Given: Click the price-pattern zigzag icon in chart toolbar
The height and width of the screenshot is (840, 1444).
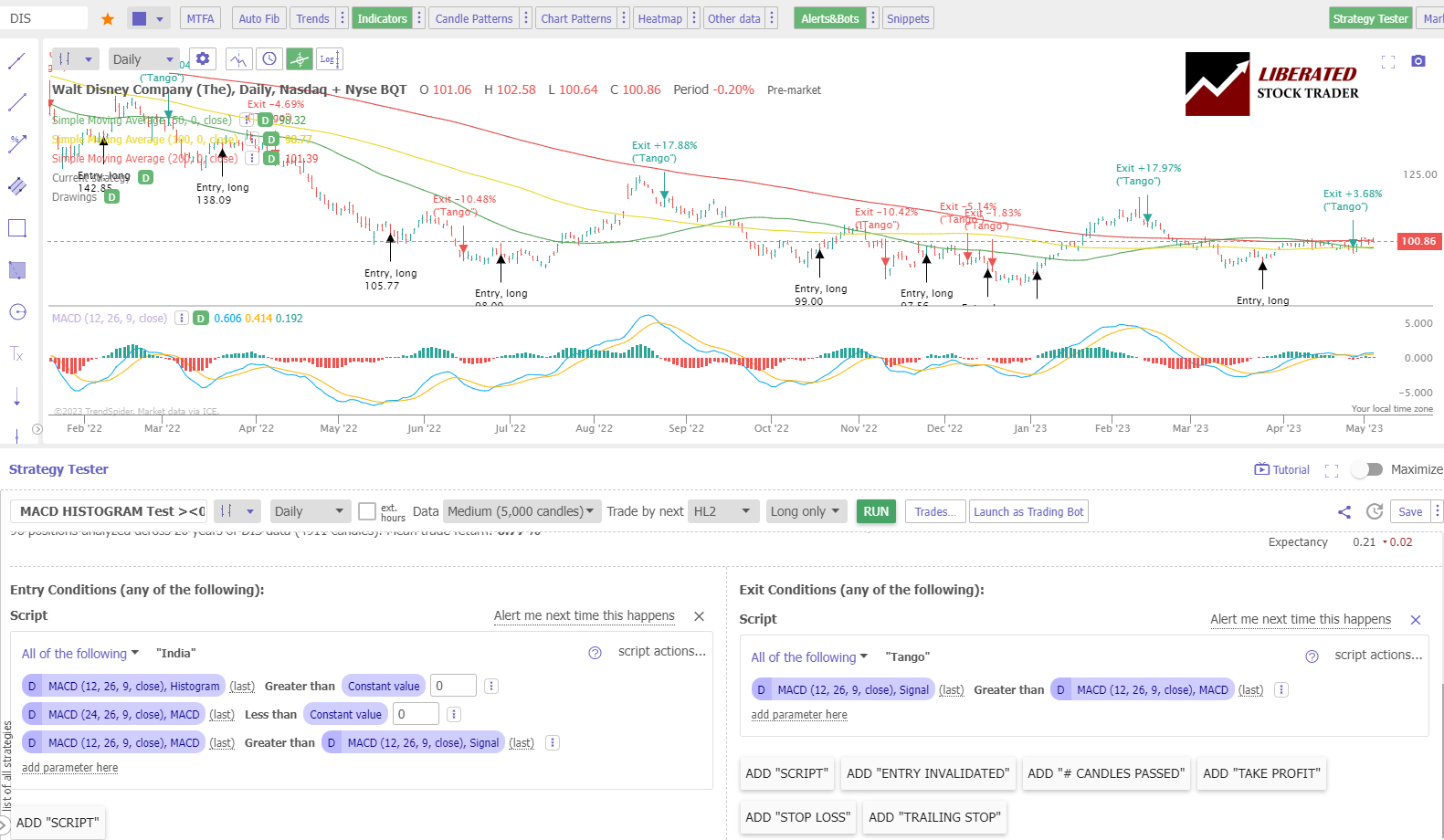Looking at the screenshot, I should pyautogui.click(x=238, y=59).
